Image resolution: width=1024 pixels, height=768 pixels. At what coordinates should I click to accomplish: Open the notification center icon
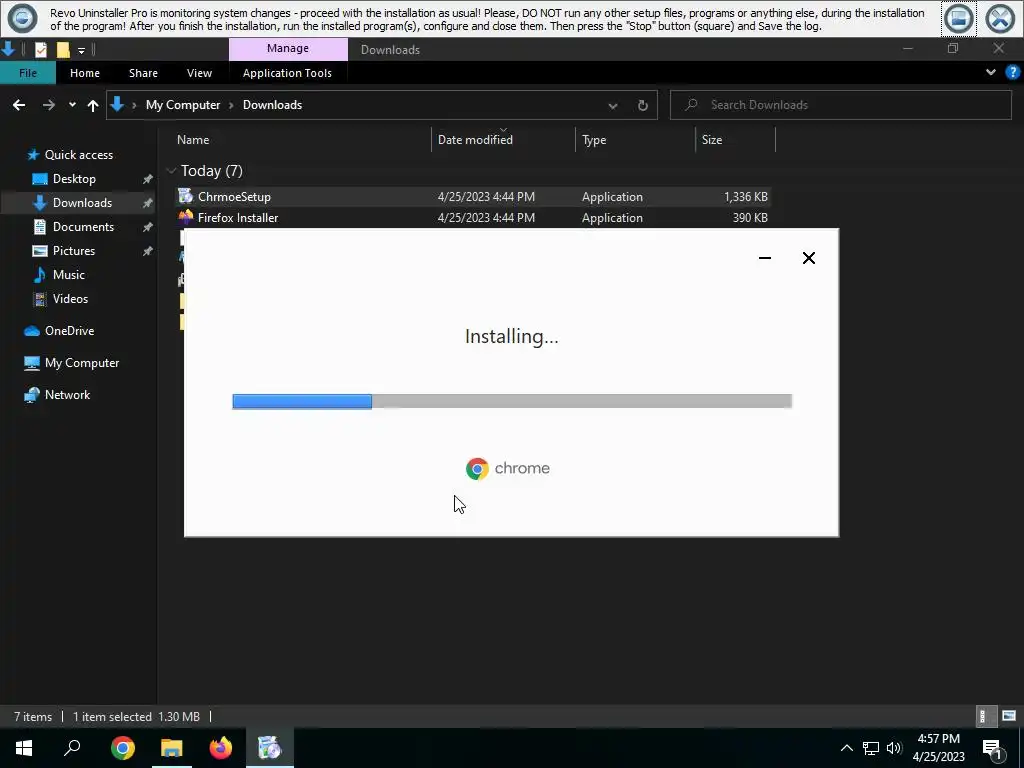pyautogui.click(x=992, y=748)
